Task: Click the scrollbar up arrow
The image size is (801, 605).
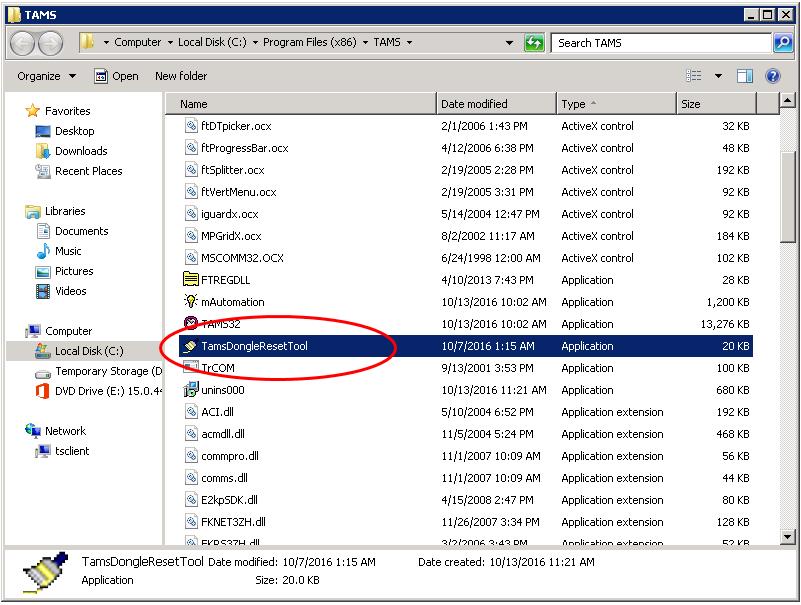Action: pyautogui.click(x=787, y=101)
